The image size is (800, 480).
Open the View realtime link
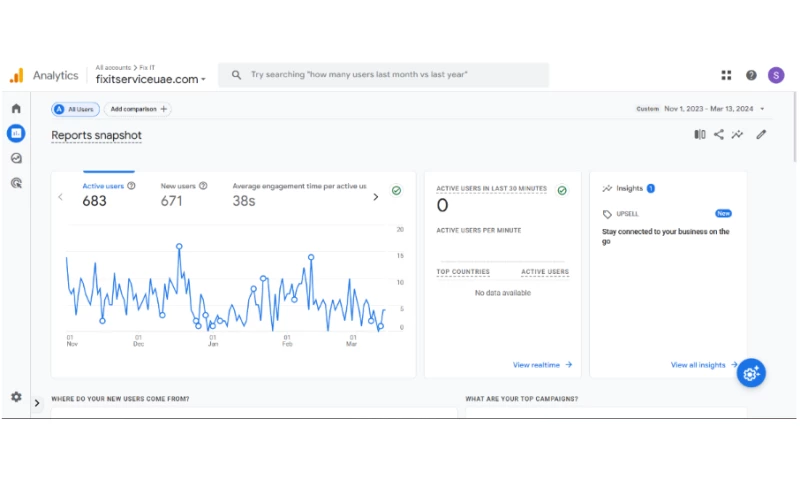point(542,365)
